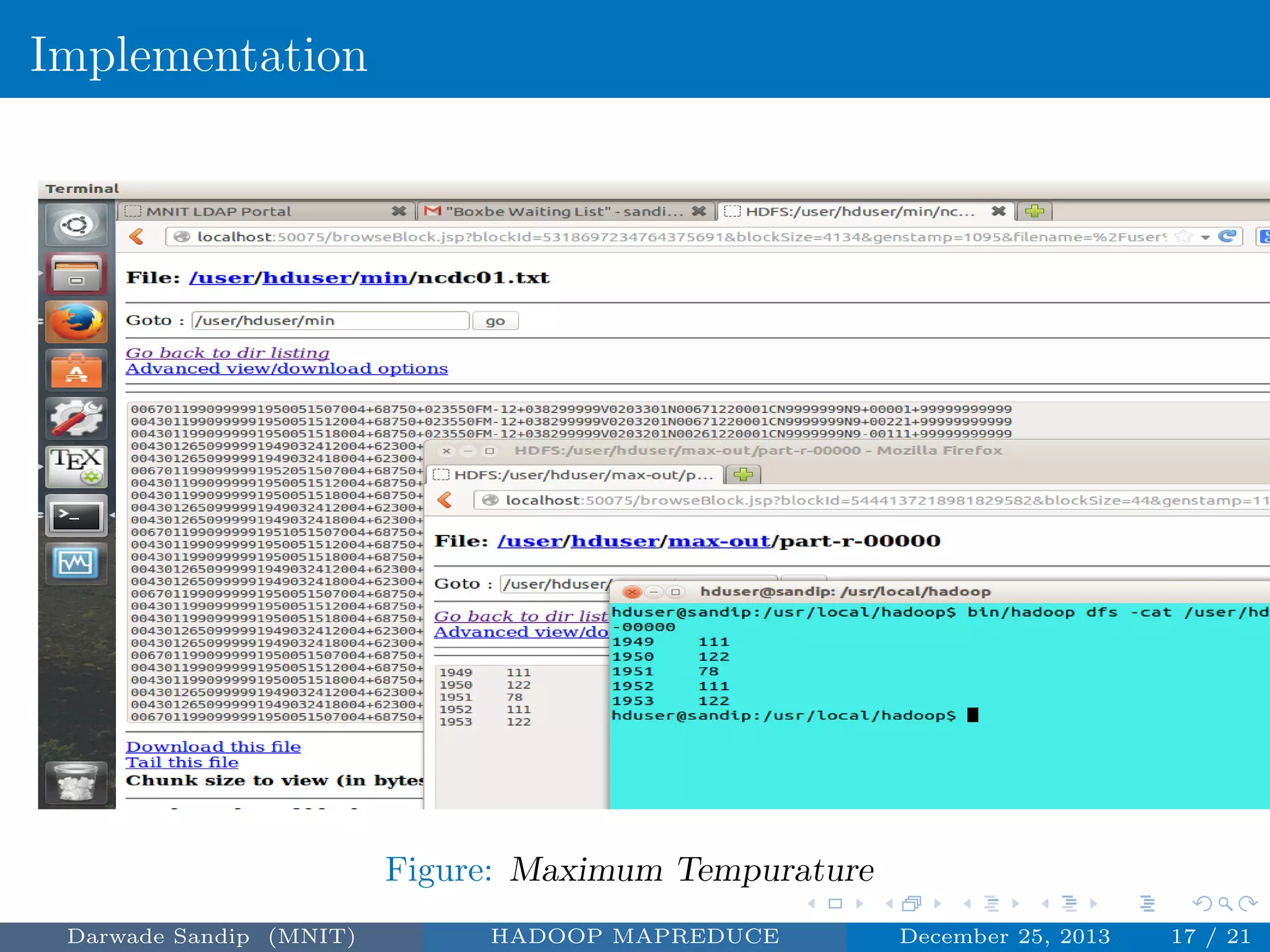Open URL history dropdown arrow
1270x952 pixels.
(x=1206, y=237)
